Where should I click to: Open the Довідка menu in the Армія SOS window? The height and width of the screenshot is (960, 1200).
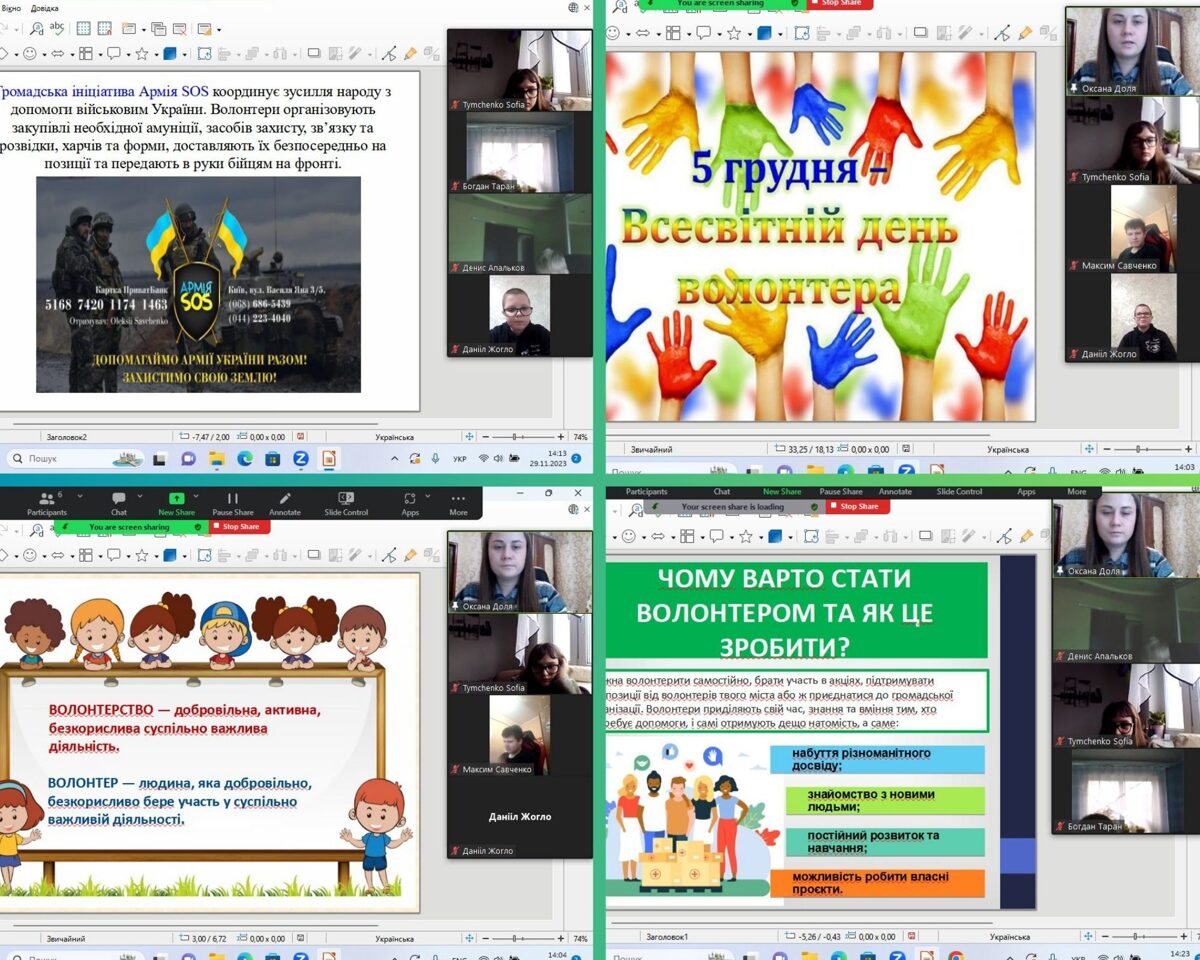click(45, 8)
